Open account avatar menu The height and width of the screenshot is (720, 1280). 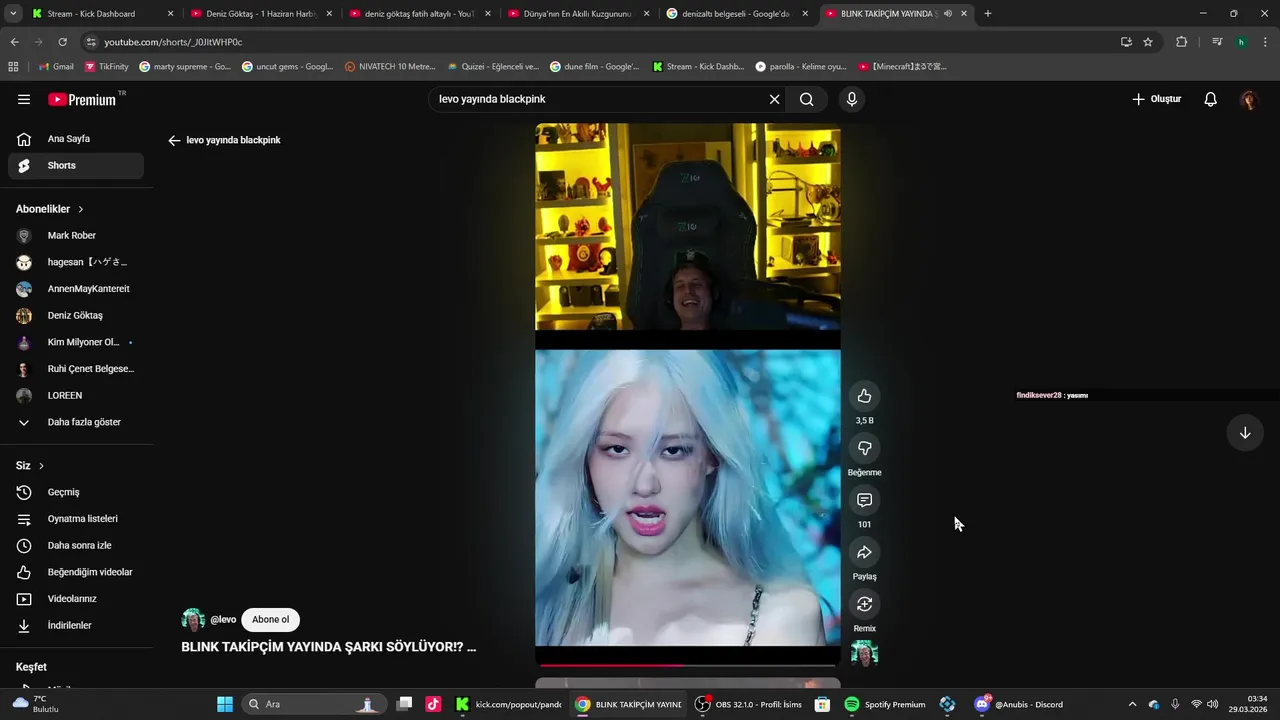tap(1248, 99)
